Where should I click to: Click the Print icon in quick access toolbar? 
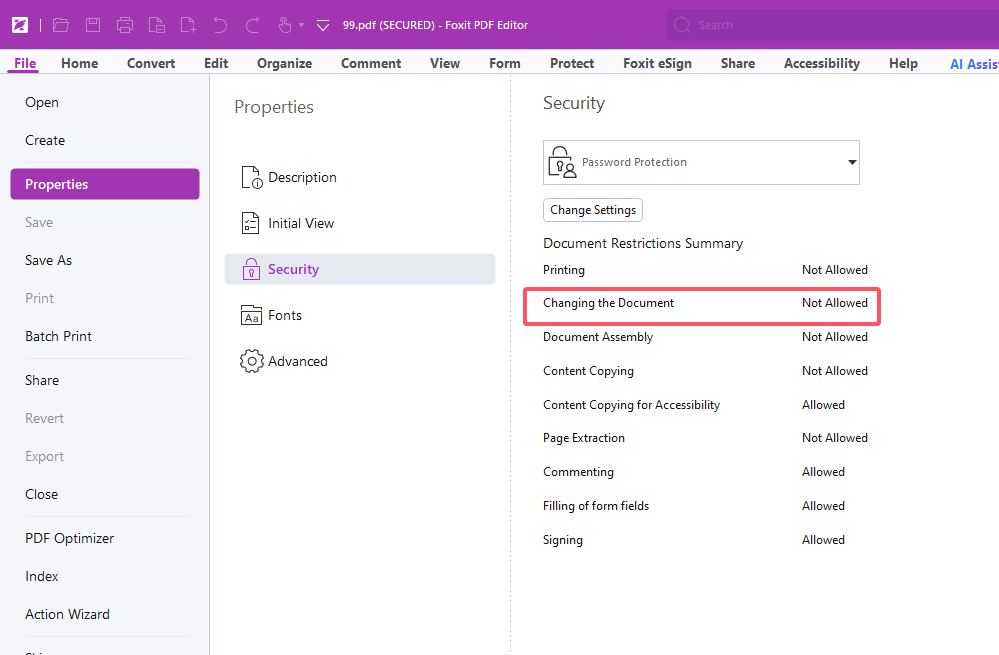125,25
